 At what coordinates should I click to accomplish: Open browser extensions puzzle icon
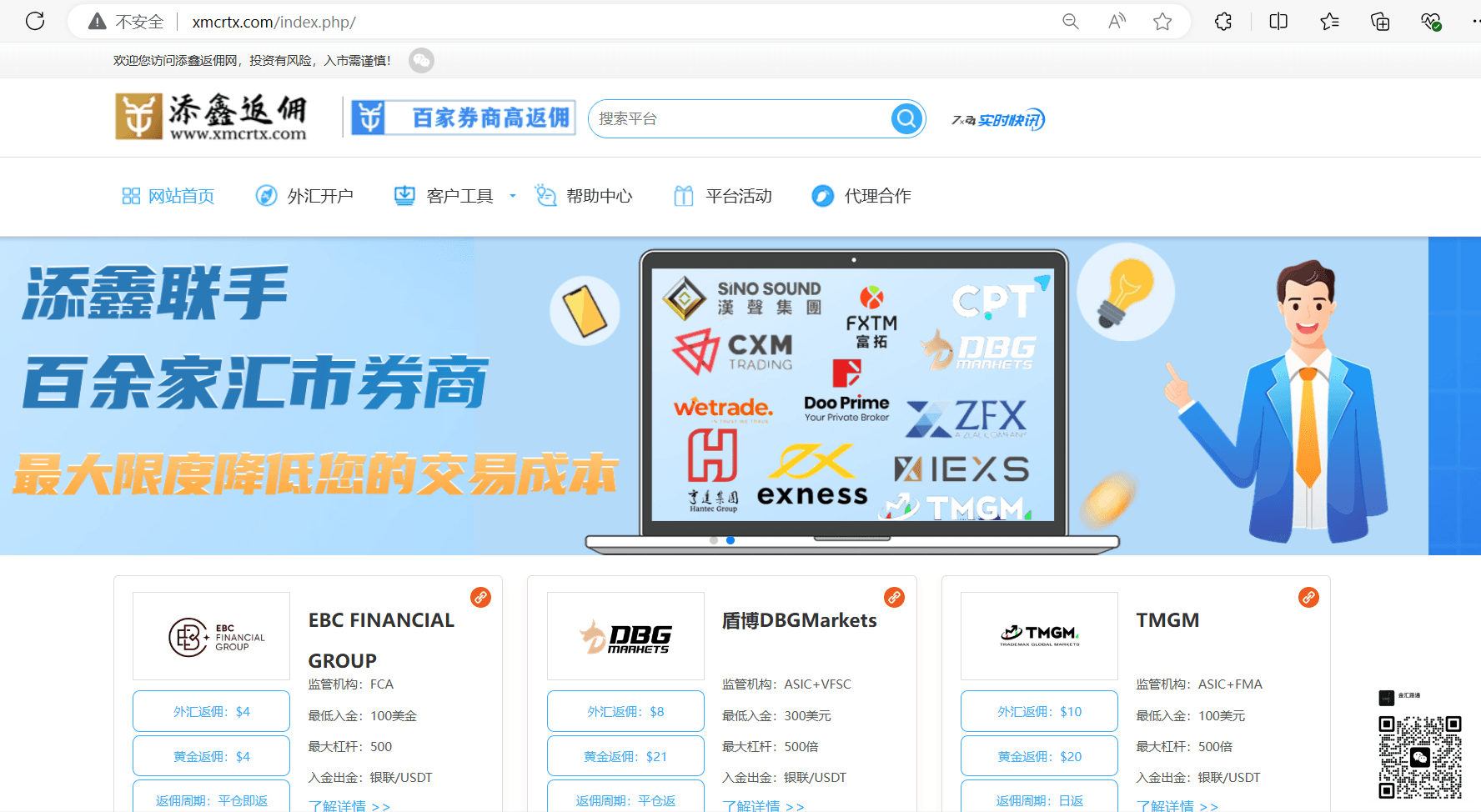1223,22
